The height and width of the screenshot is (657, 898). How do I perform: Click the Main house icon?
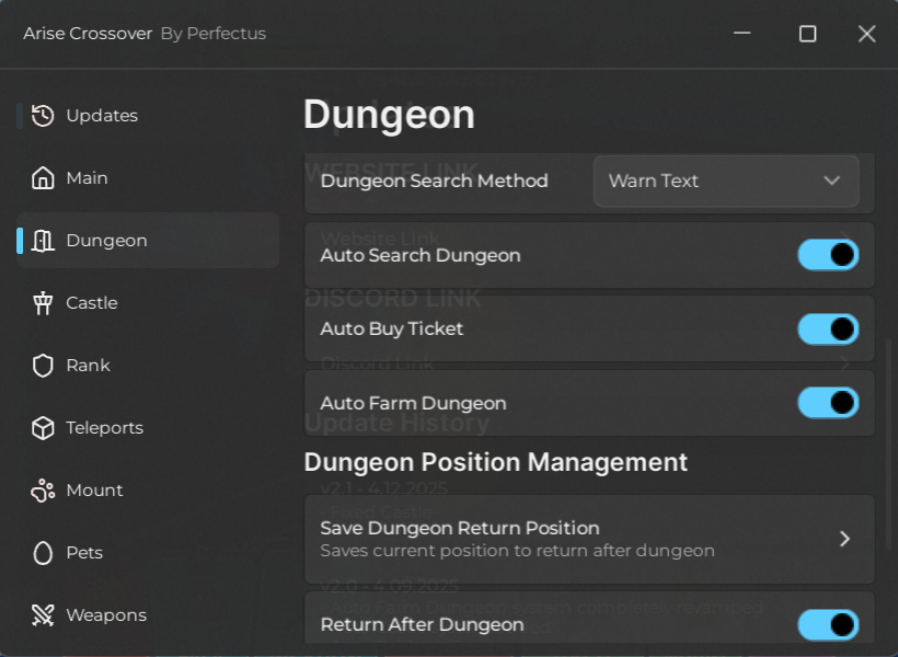click(42, 178)
